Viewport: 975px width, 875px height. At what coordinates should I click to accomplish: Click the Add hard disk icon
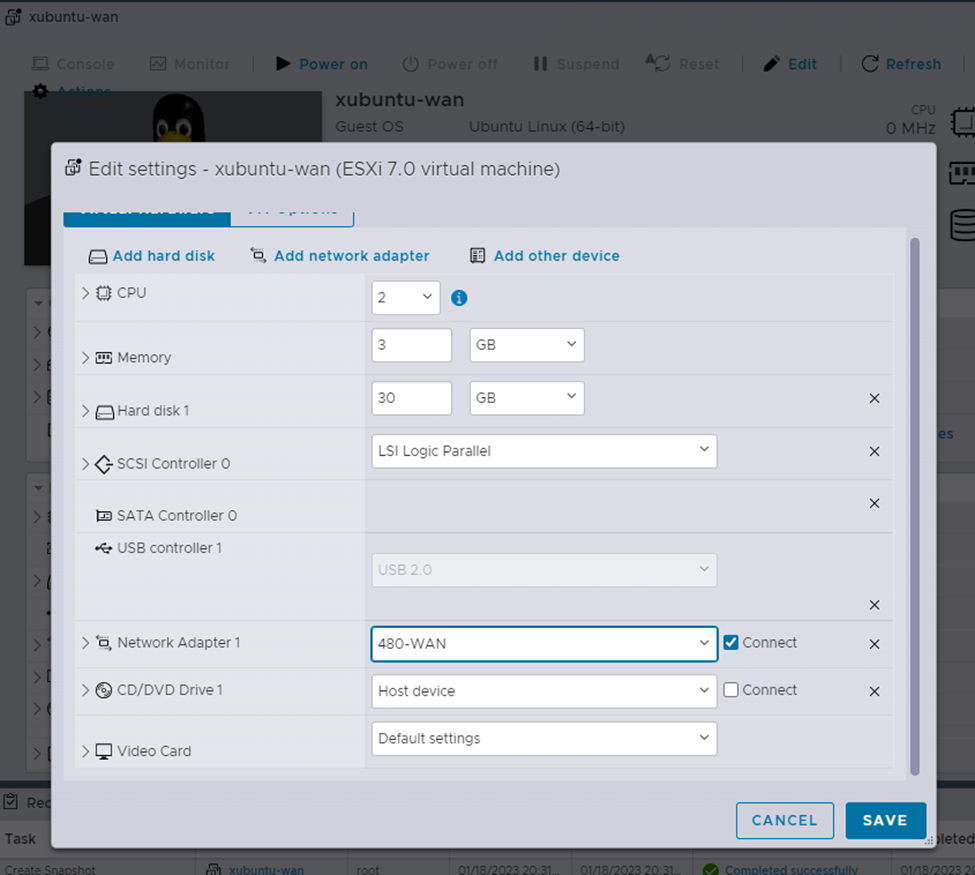98,256
